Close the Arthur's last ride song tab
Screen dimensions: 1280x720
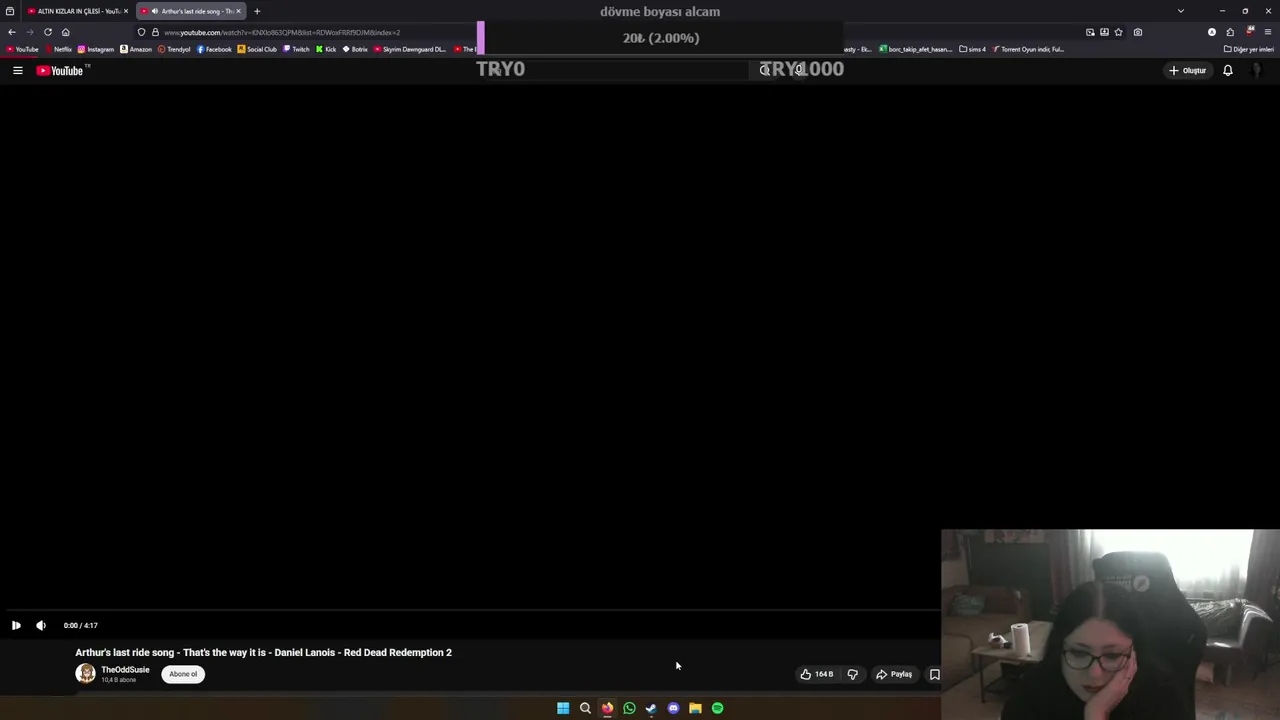point(238,11)
